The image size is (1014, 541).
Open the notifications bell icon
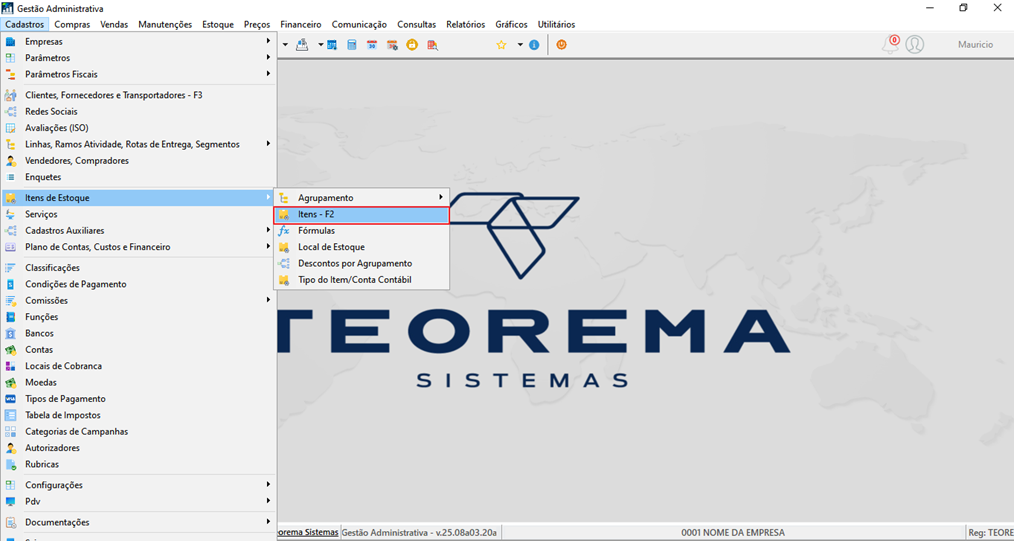coord(891,45)
